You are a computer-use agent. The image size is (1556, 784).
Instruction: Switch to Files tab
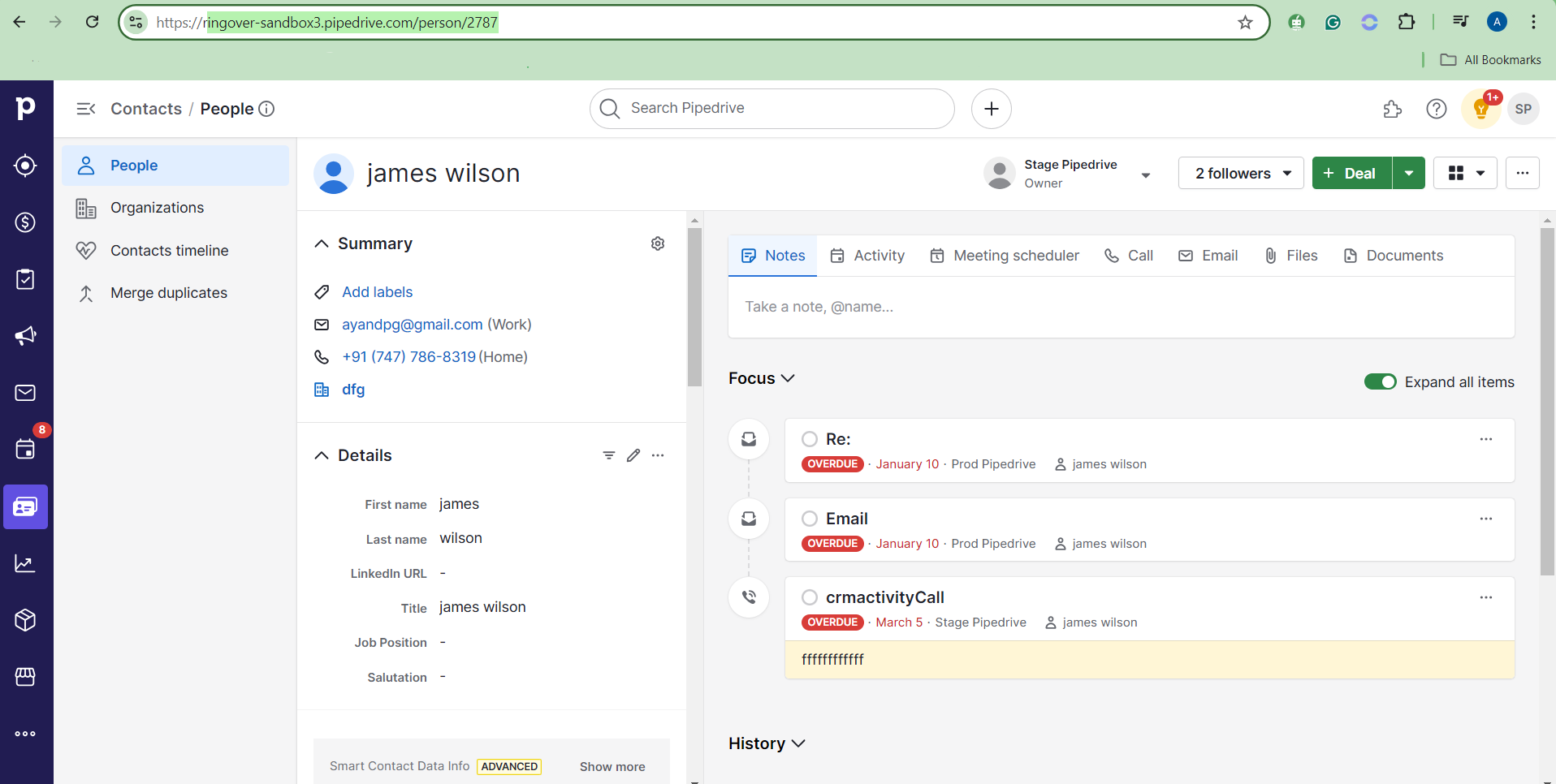1291,256
